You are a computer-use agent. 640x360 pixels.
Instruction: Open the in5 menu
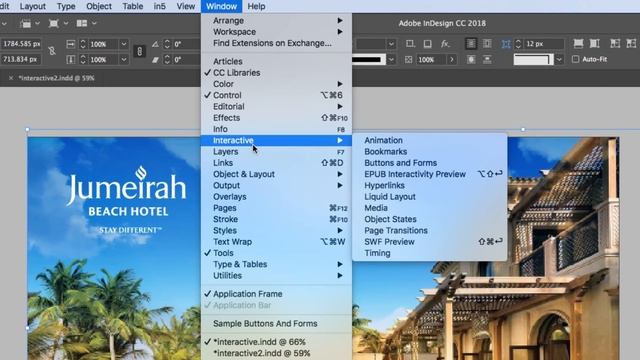click(x=160, y=6)
